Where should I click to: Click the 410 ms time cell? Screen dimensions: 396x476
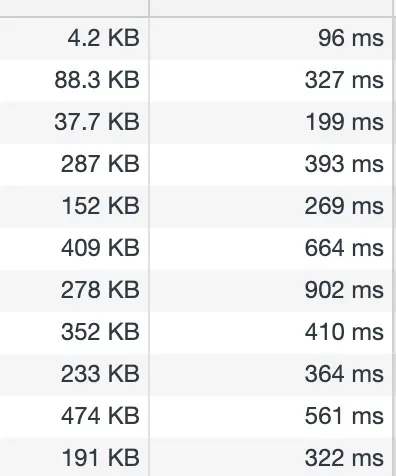[271, 333]
